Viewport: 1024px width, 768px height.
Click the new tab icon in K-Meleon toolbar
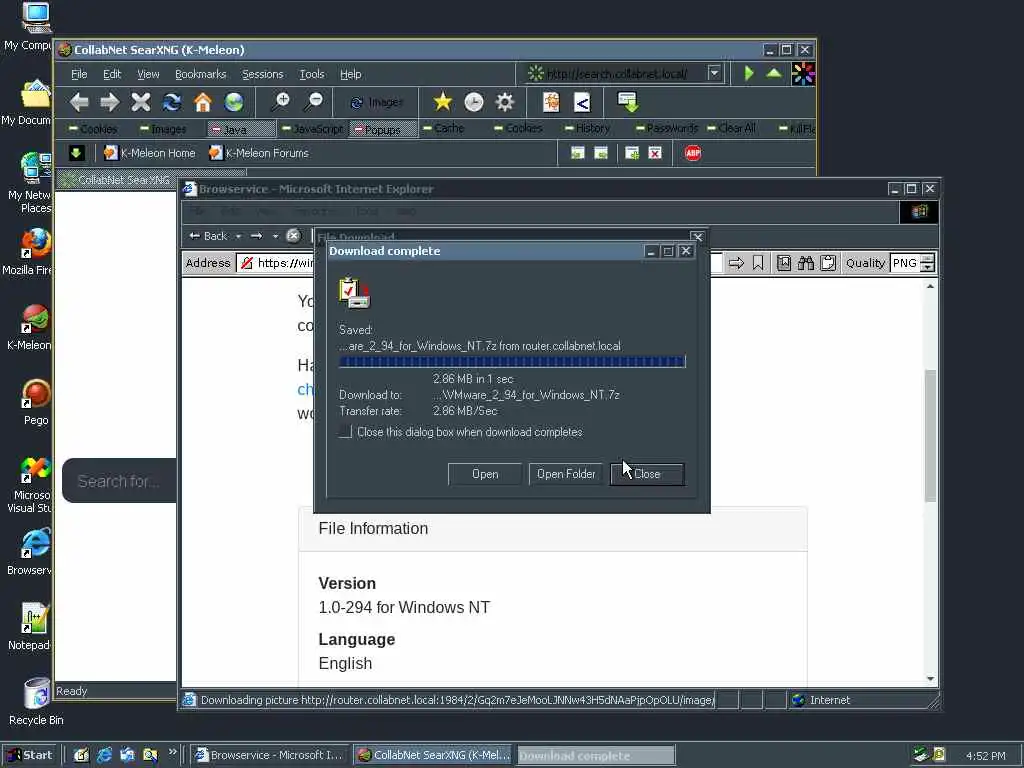pyautogui.click(x=632, y=153)
